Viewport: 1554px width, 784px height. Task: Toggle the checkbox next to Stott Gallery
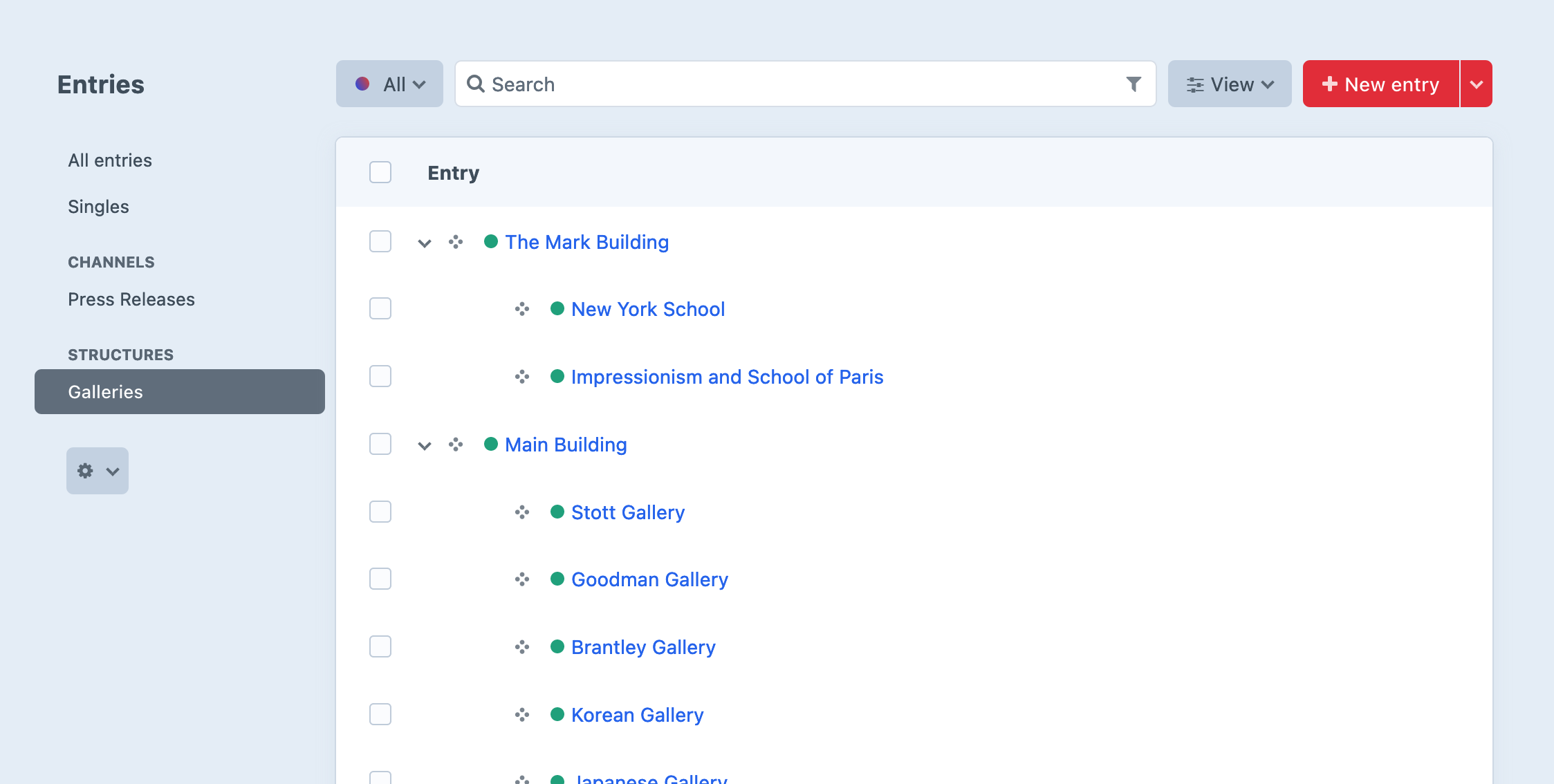pos(381,511)
